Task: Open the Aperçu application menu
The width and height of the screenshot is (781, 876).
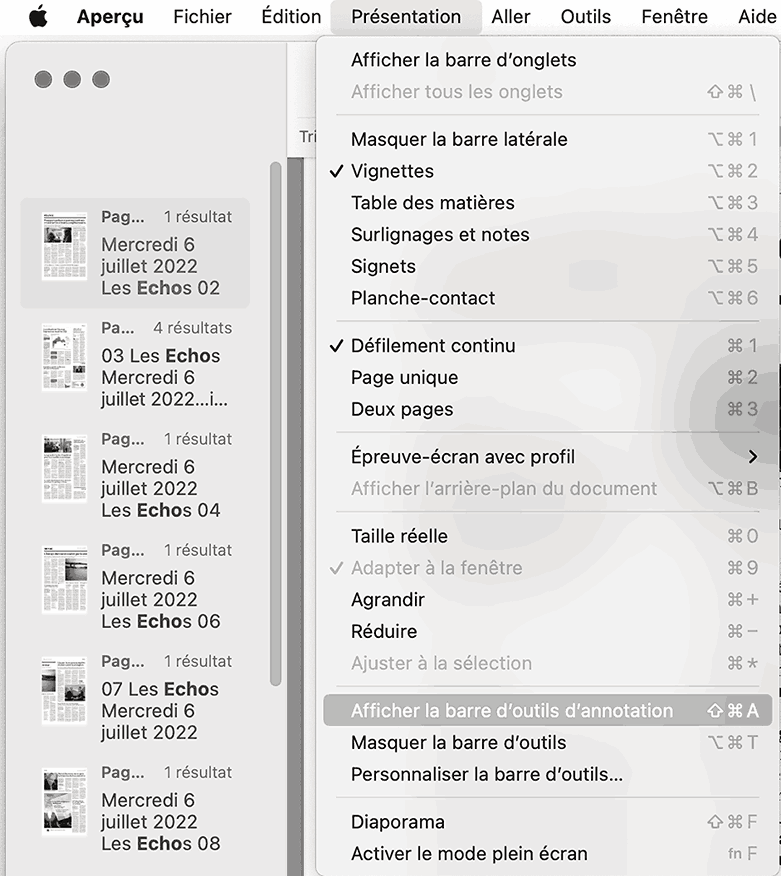Action: 110,17
